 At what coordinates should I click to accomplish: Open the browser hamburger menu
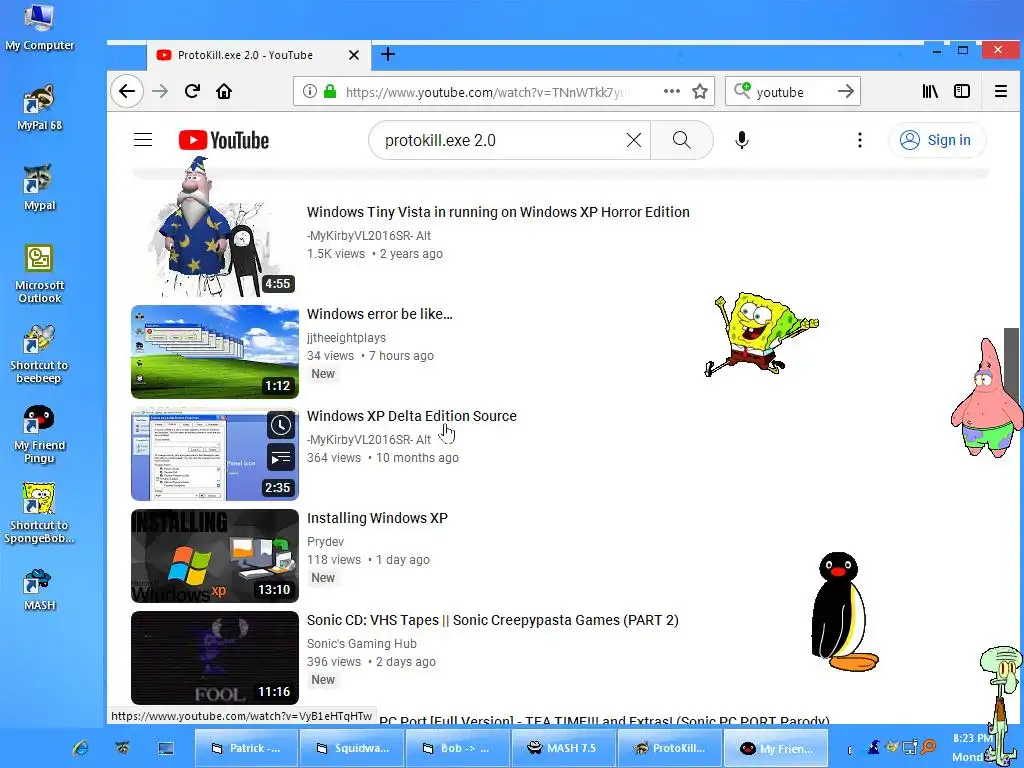click(x=1000, y=91)
